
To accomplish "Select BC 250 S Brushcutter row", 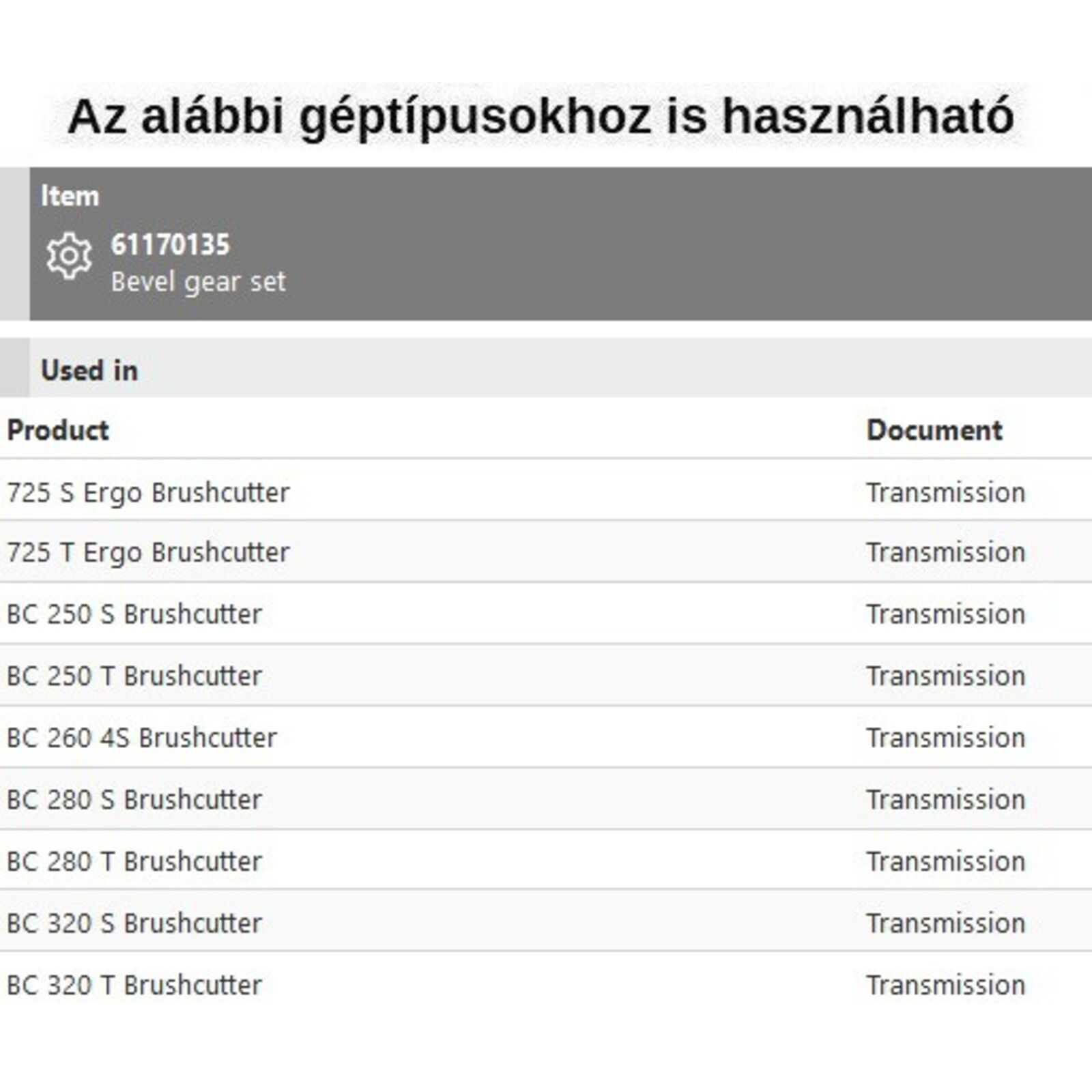I will point(134,614).
